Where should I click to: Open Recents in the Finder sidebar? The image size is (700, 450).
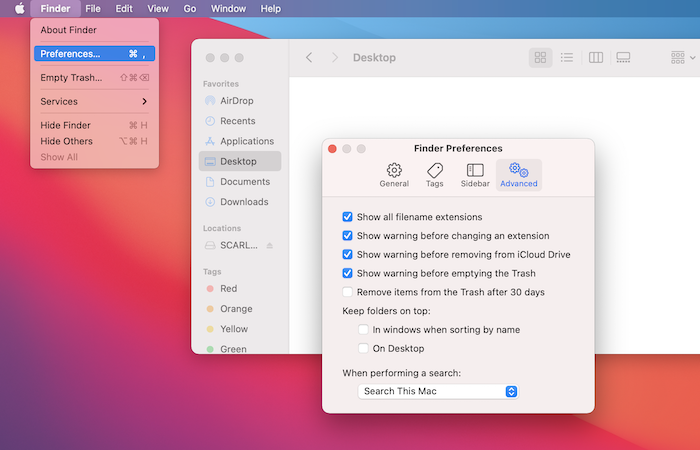click(240, 121)
